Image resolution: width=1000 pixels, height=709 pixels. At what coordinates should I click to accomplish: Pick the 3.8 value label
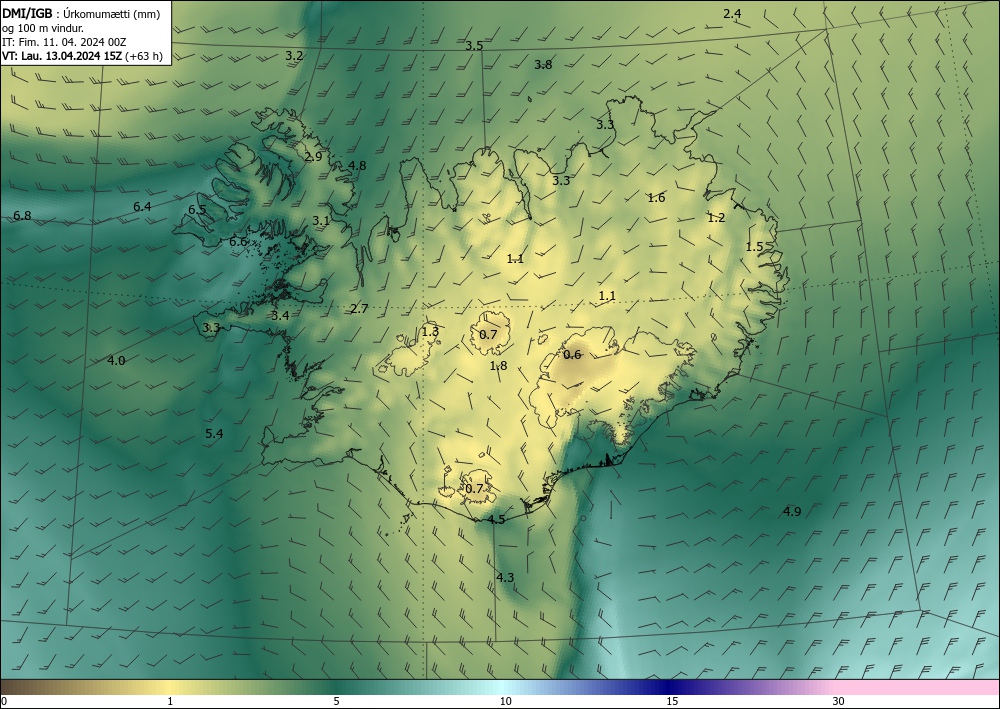coord(543,64)
